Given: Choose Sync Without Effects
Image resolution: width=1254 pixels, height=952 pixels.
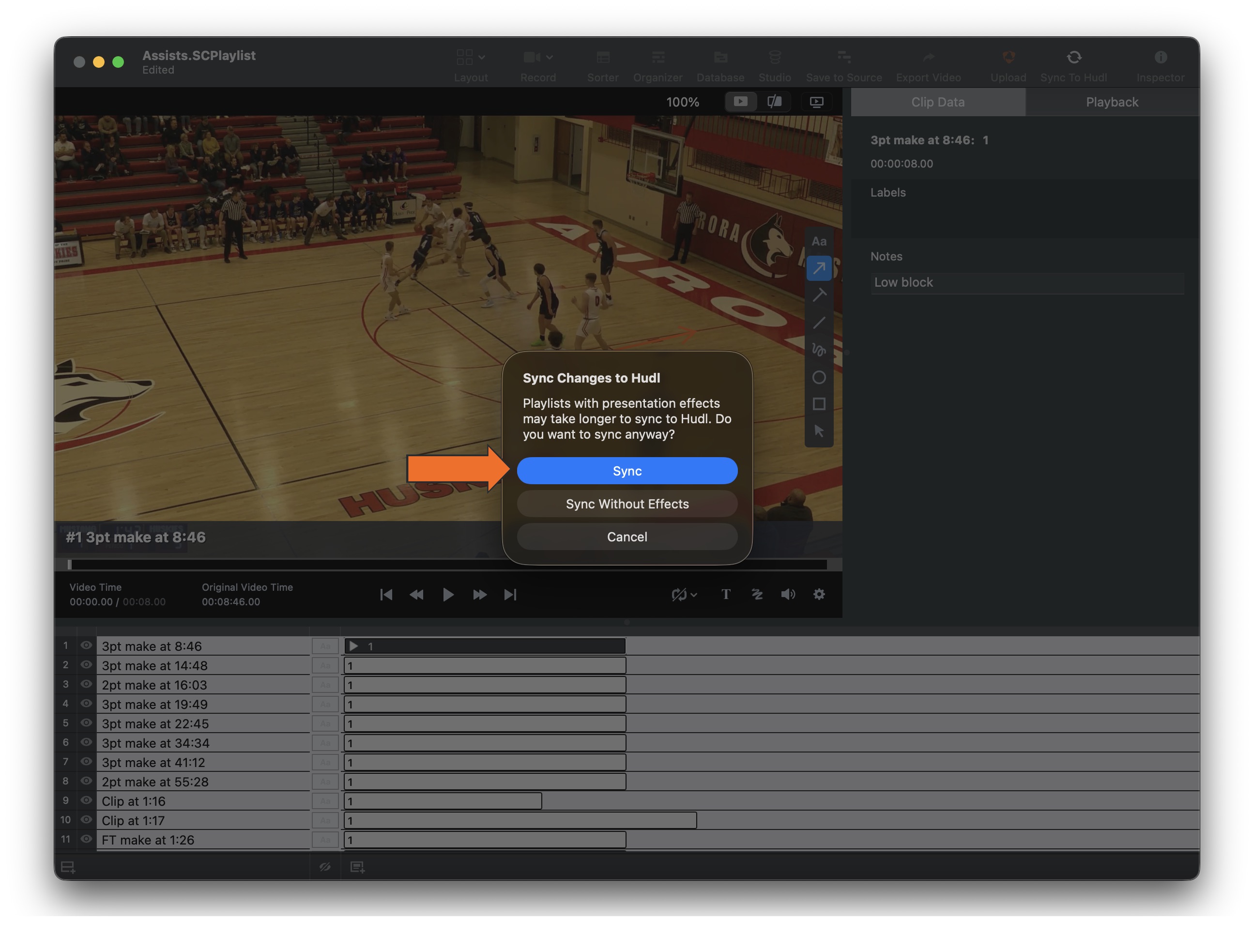Looking at the screenshot, I should pos(627,504).
